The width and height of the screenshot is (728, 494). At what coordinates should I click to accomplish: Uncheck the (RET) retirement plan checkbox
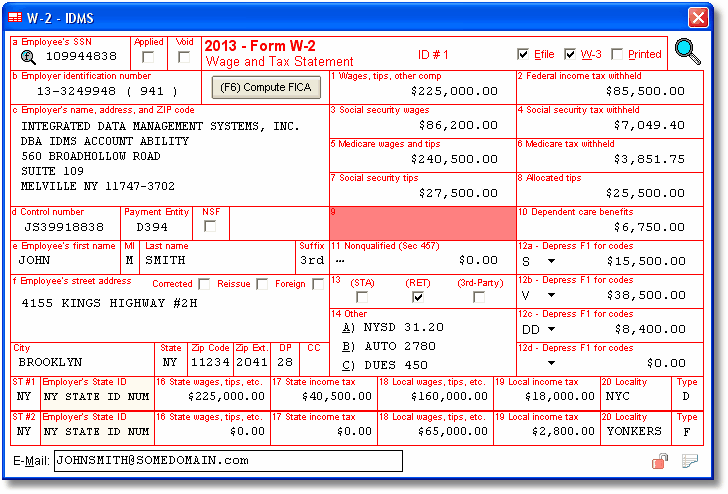[x=418, y=297]
